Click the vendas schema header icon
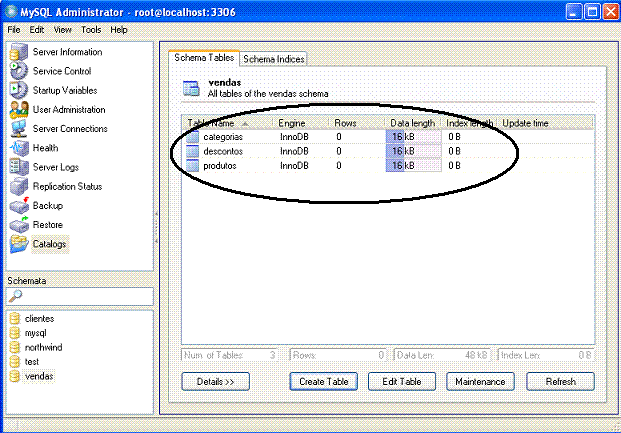The width and height of the screenshot is (621, 433). pos(191,88)
